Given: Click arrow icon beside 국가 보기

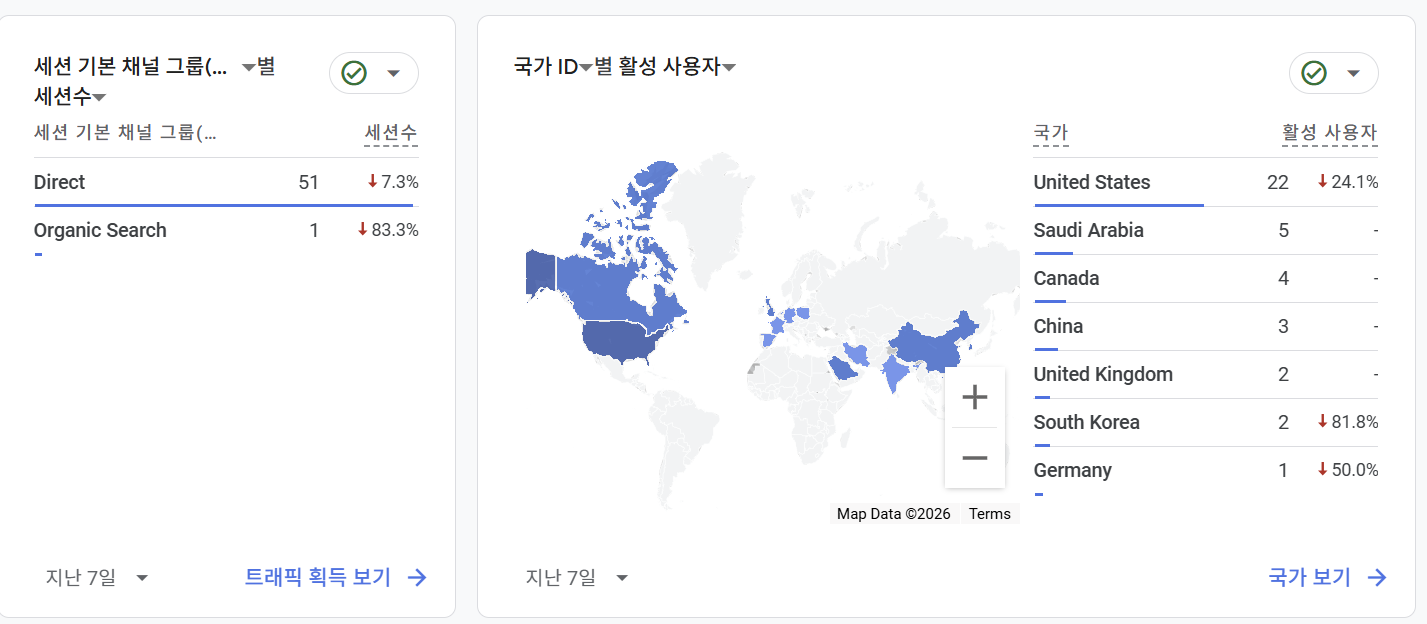Looking at the screenshot, I should [1378, 577].
